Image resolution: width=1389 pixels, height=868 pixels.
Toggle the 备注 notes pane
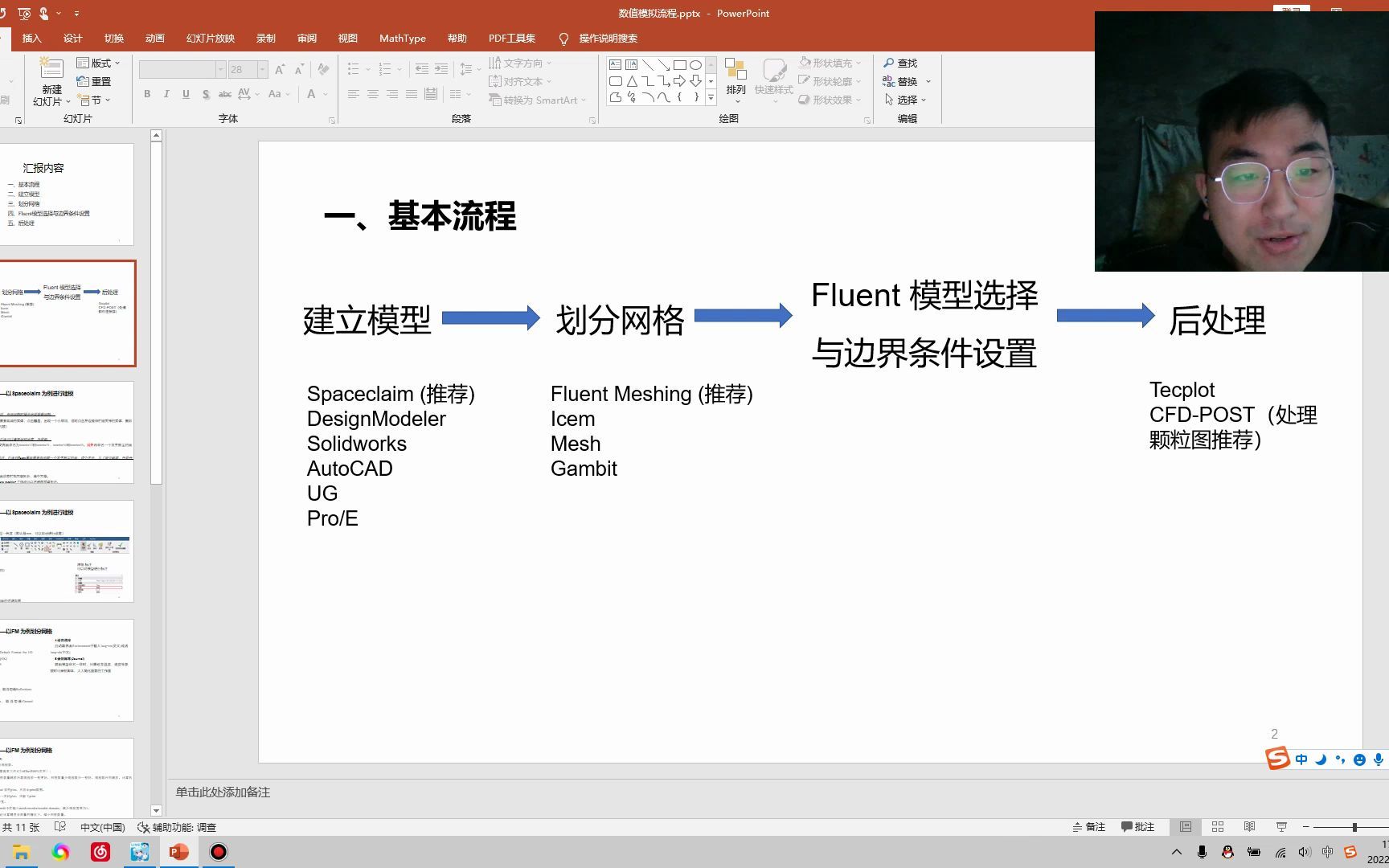1090,826
